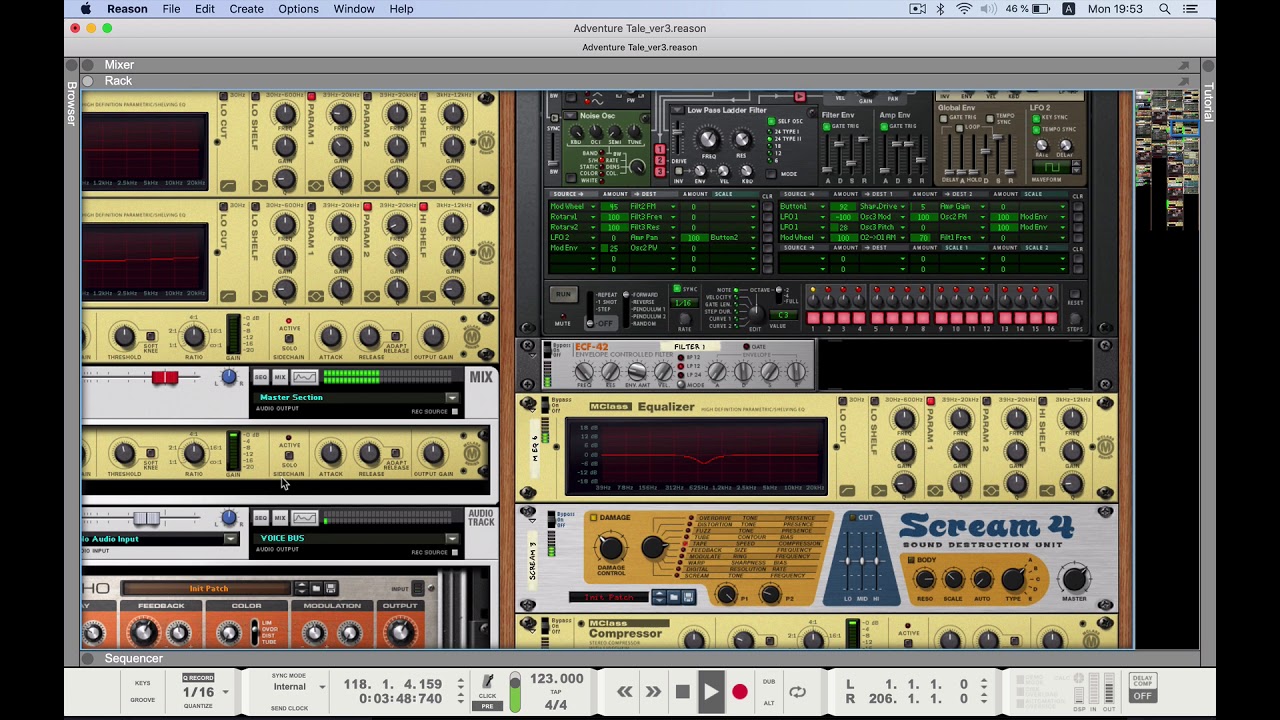Click the Wi-Fi icon in menu bar

click(964, 9)
